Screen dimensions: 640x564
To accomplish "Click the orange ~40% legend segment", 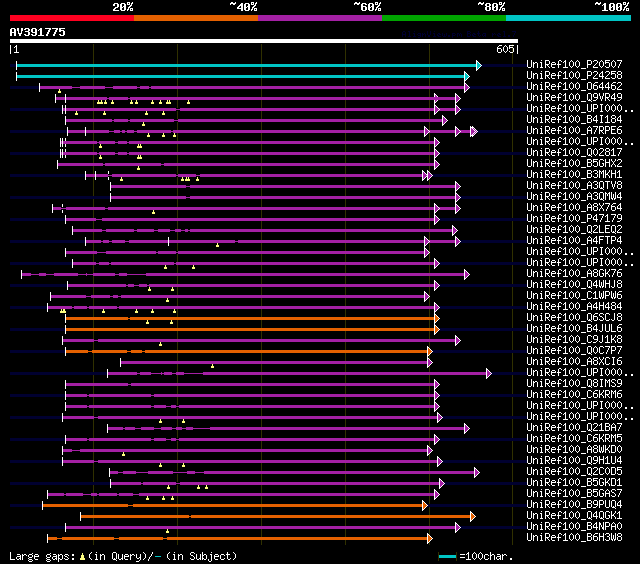I will [x=196, y=18].
